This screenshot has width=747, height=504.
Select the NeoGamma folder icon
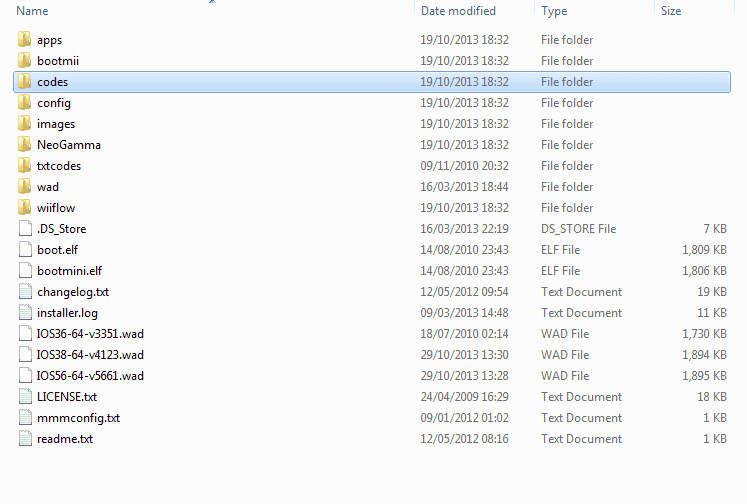24,144
